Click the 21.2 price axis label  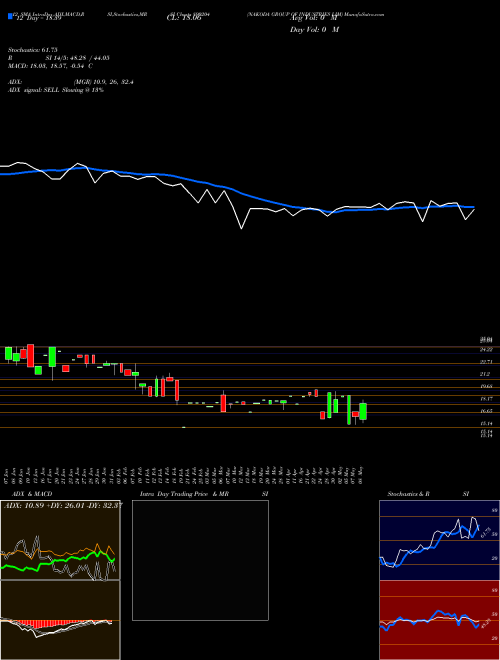click(487, 374)
